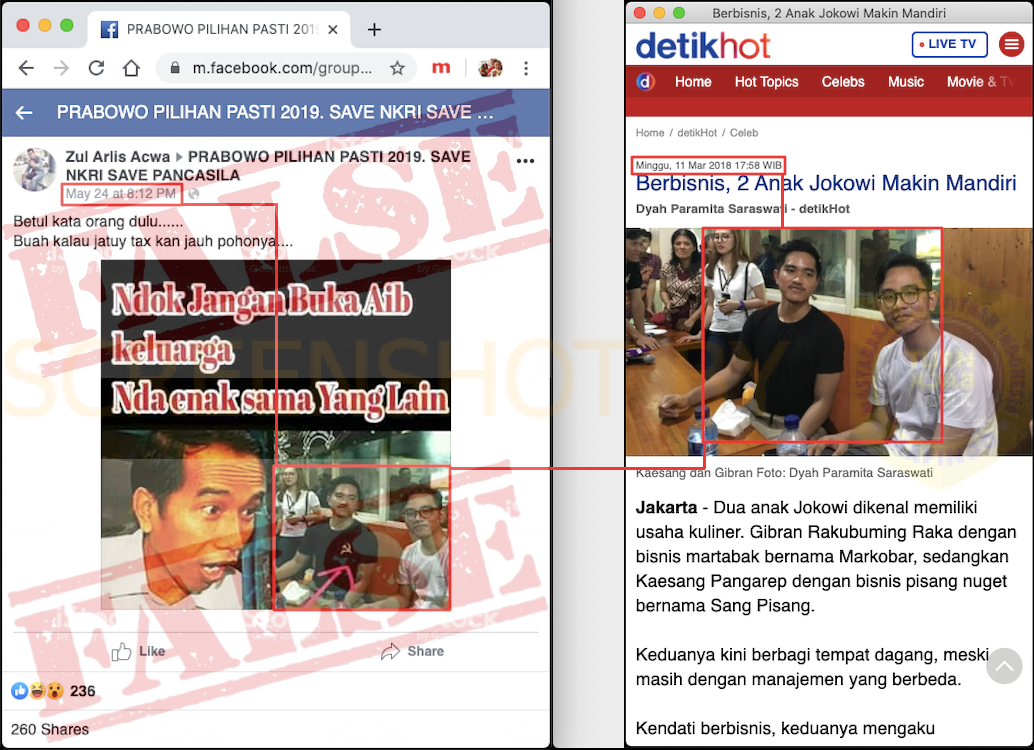Click the red 'm' extension icon
The width and height of the screenshot is (1034, 750).
[440, 68]
